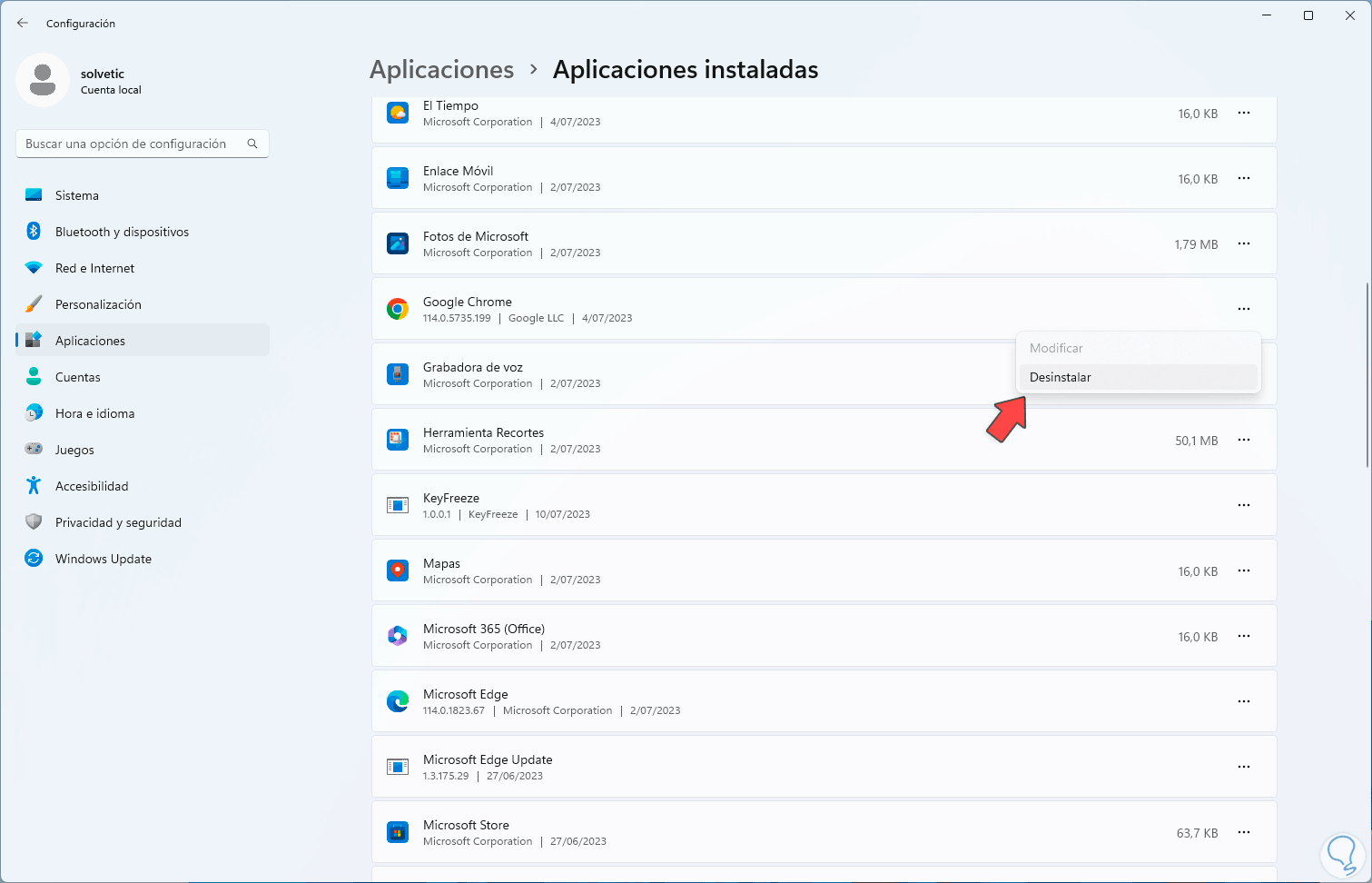1372x883 pixels.
Task: Click the Microsoft 365 (Office) app icon
Action: click(x=398, y=637)
